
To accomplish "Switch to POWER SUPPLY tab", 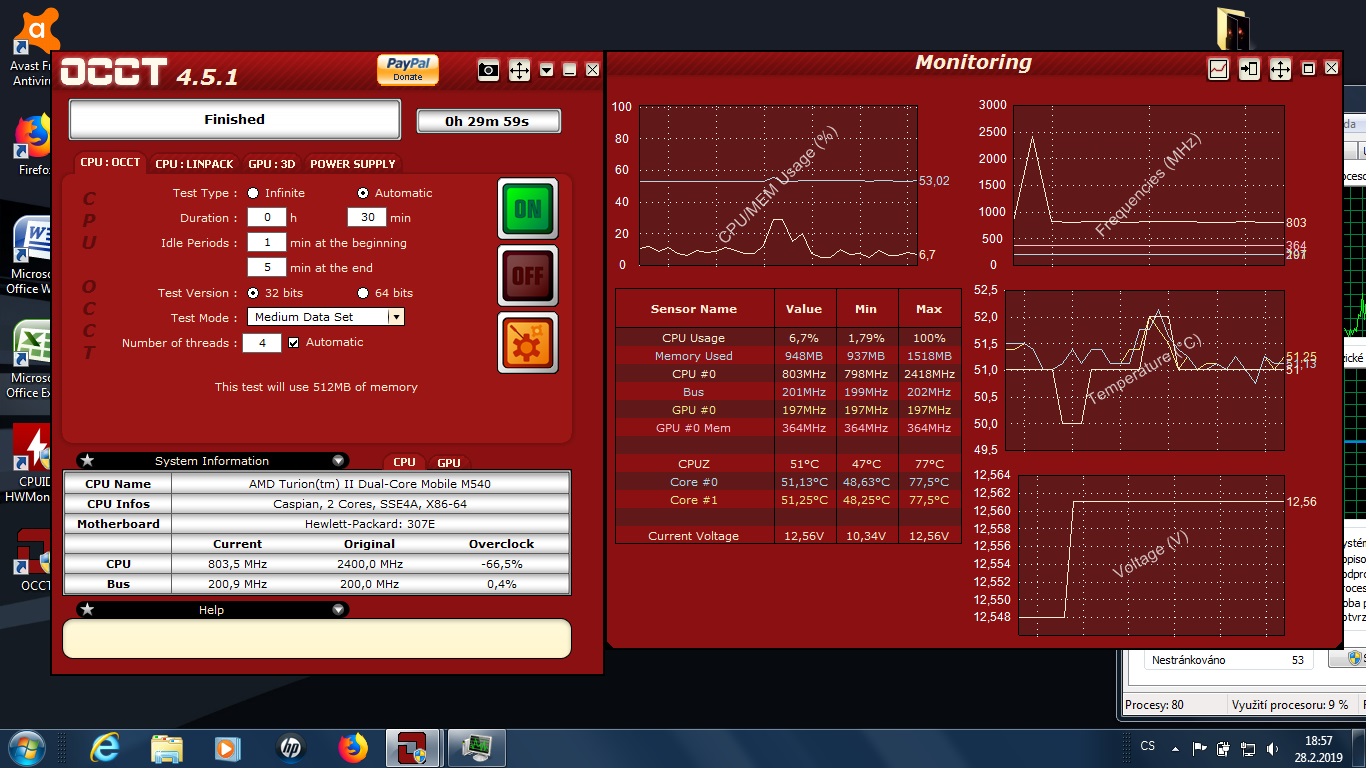I will click(353, 164).
